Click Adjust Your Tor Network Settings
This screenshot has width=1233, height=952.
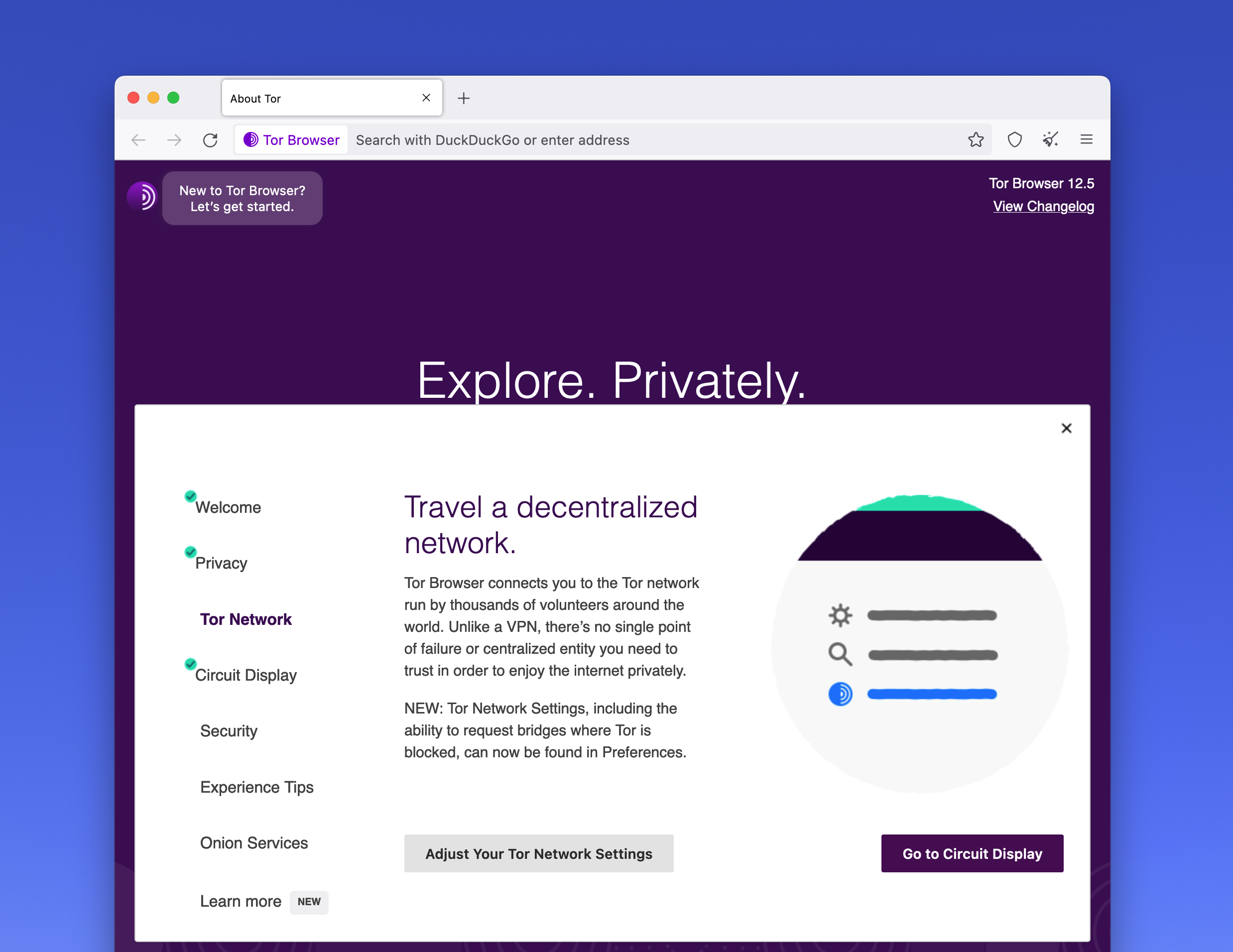[x=539, y=853]
